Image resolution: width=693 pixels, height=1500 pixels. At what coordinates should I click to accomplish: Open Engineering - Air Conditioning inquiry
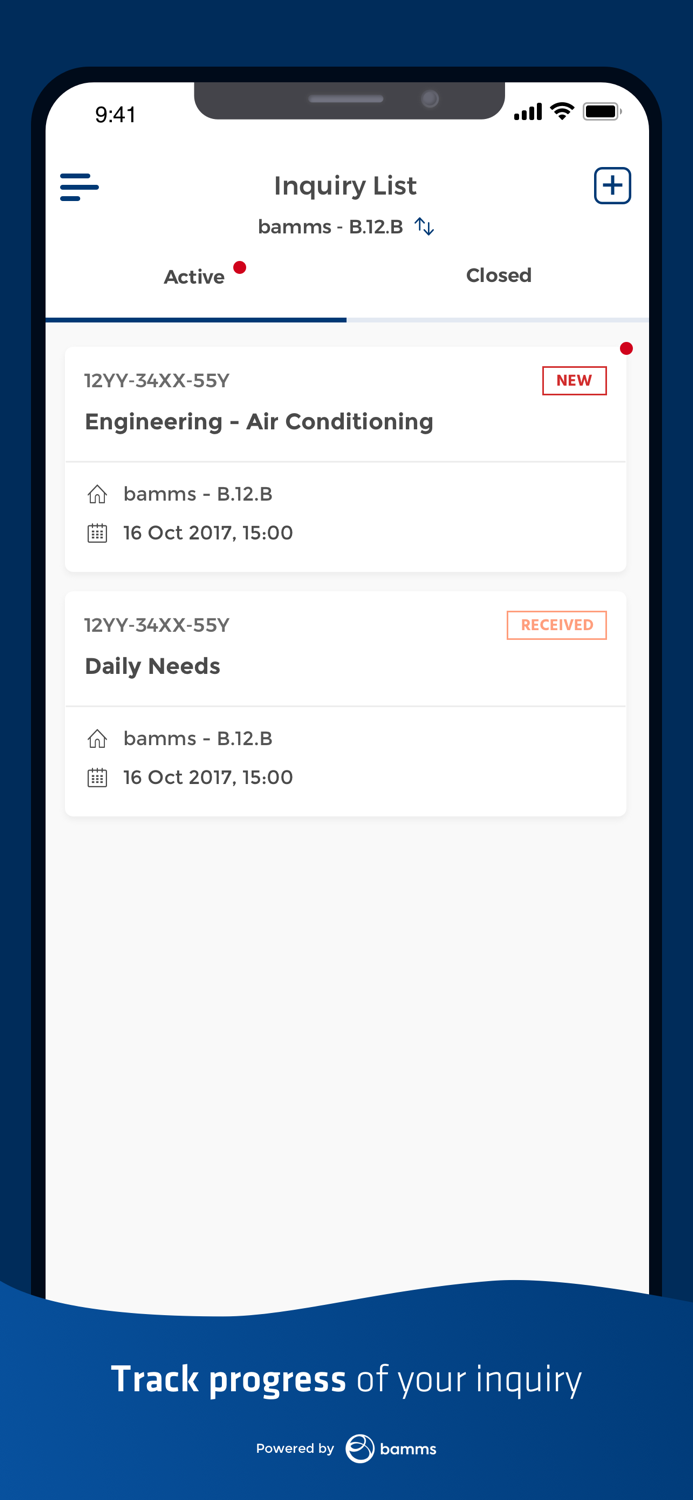pos(259,422)
